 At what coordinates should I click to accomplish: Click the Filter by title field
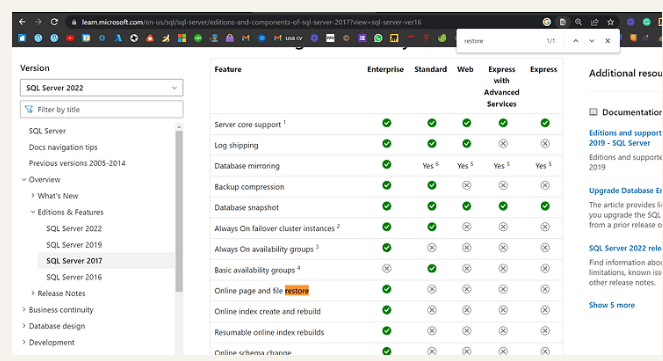[101, 109]
